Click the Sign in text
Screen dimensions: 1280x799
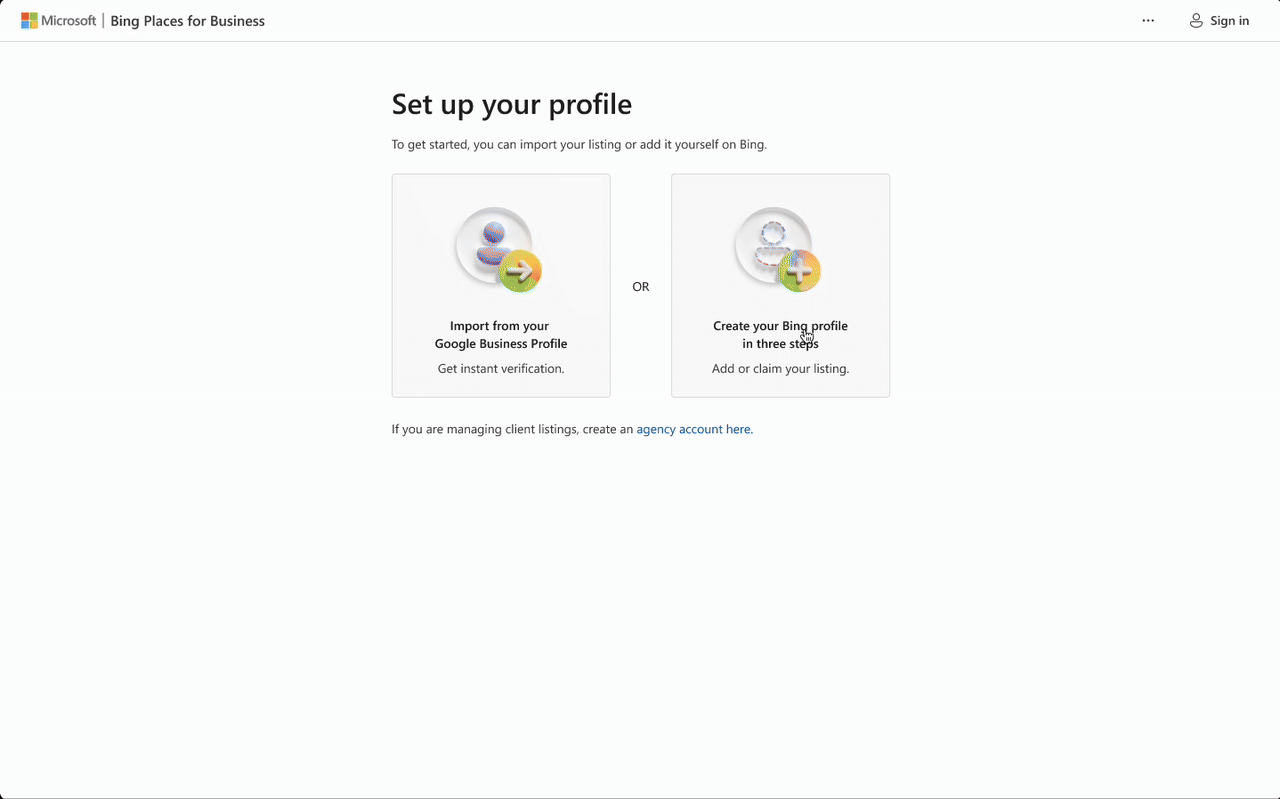1229,21
